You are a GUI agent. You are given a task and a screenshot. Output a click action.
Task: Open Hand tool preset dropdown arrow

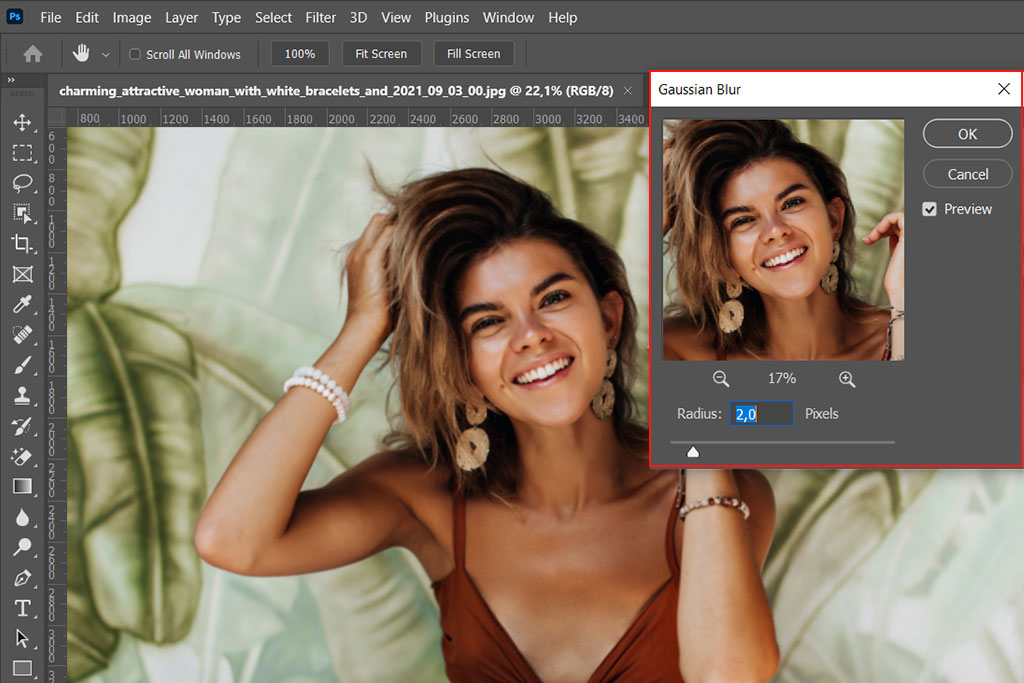(106, 55)
